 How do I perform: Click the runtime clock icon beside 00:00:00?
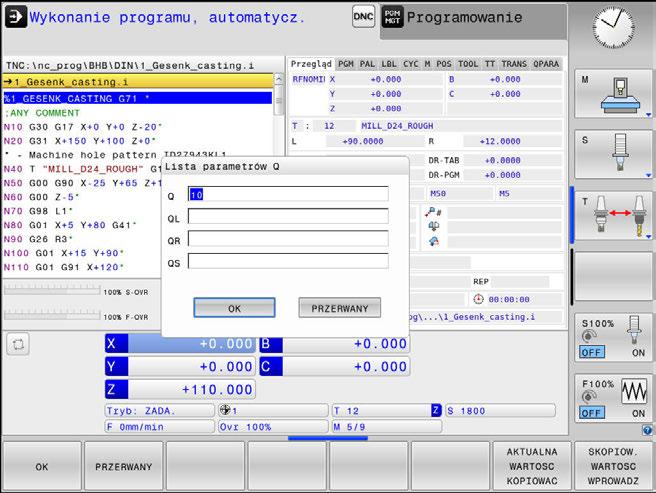pos(478,299)
